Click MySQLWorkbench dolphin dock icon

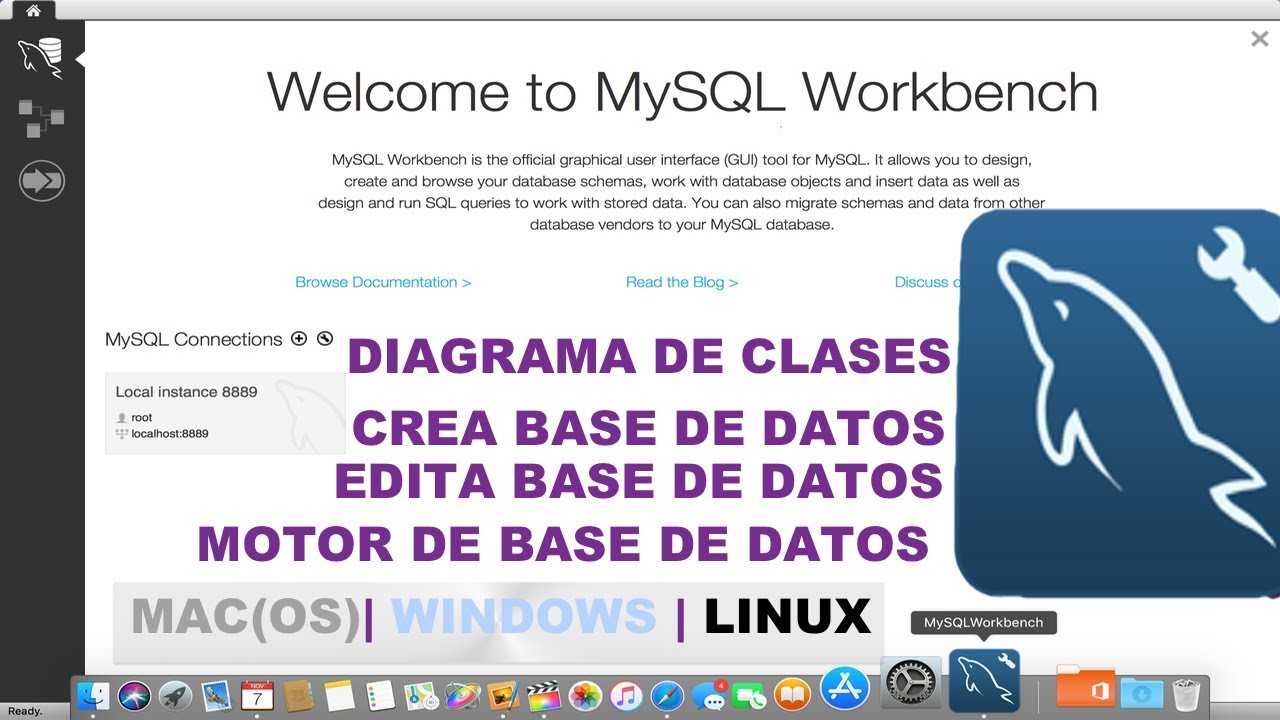984,680
